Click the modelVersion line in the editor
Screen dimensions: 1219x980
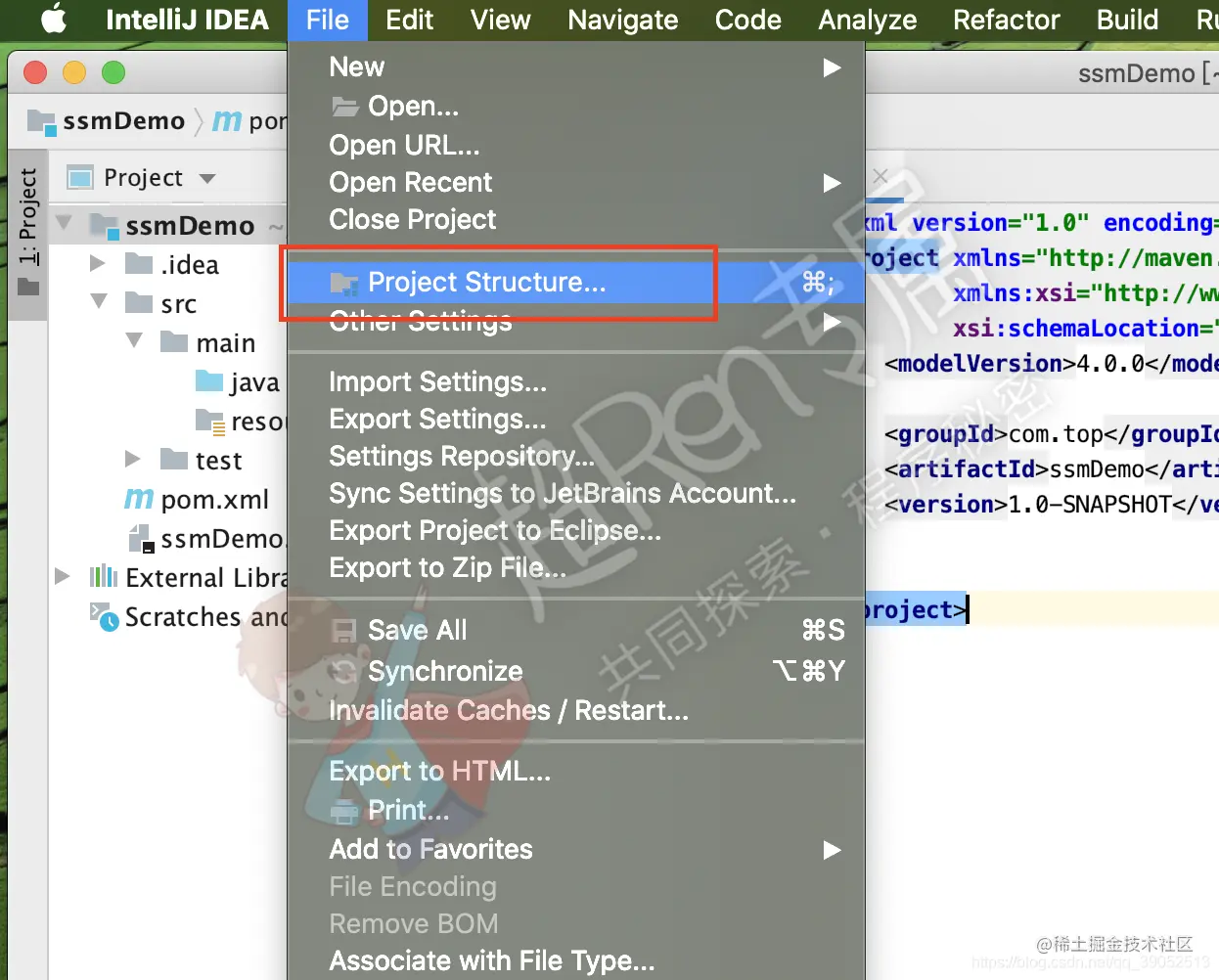pos(1051,363)
